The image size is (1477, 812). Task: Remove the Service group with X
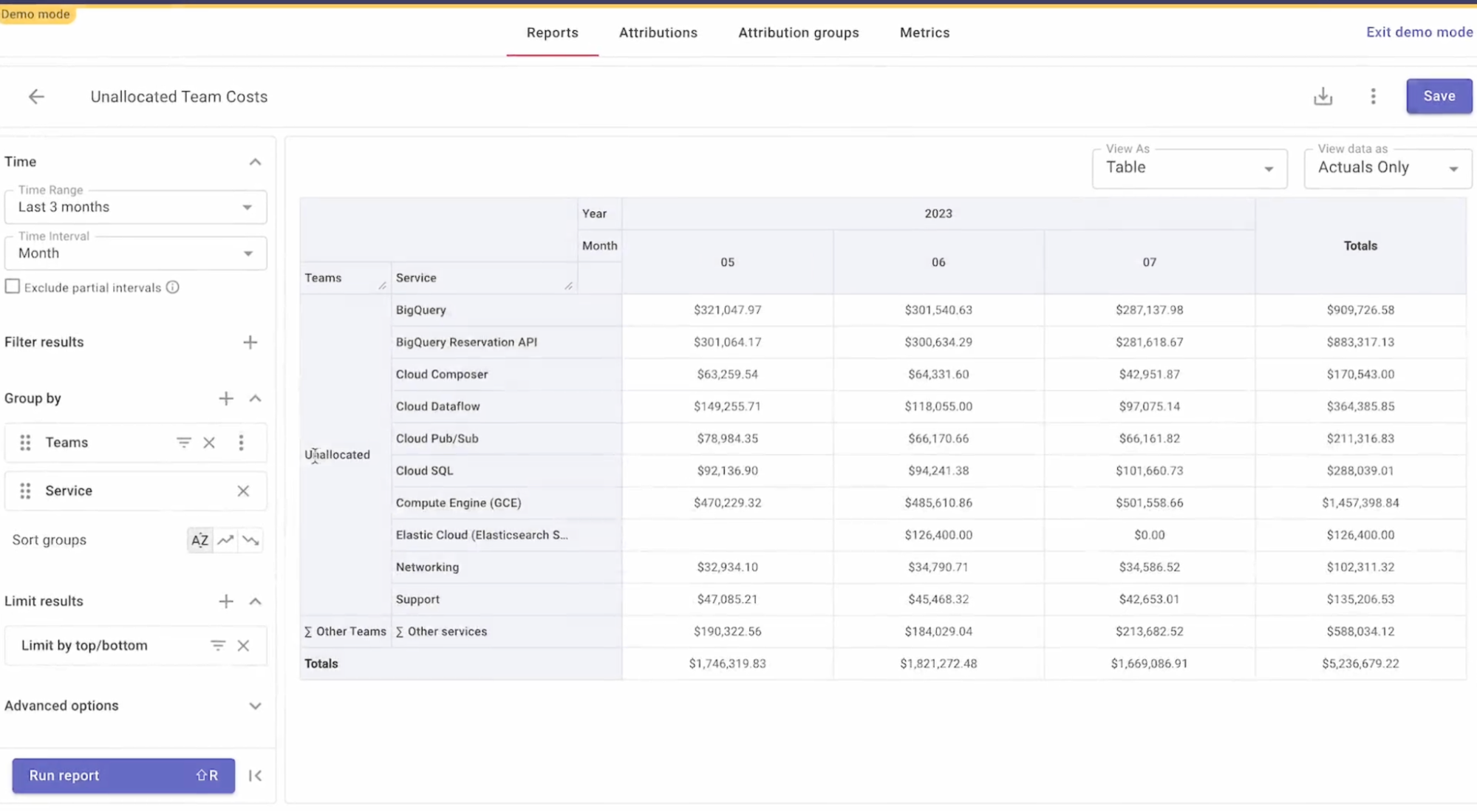pyautogui.click(x=243, y=491)
